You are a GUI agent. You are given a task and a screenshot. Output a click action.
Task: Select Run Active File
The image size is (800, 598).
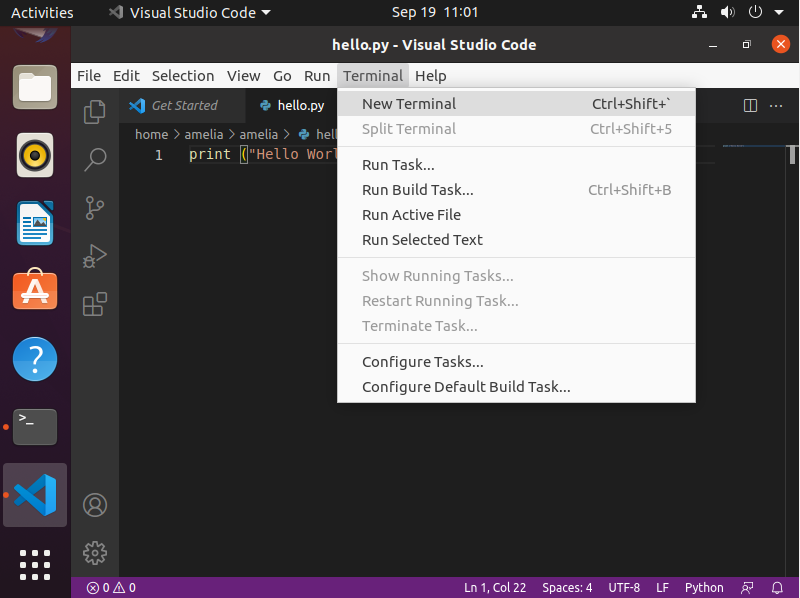(516, 215)
